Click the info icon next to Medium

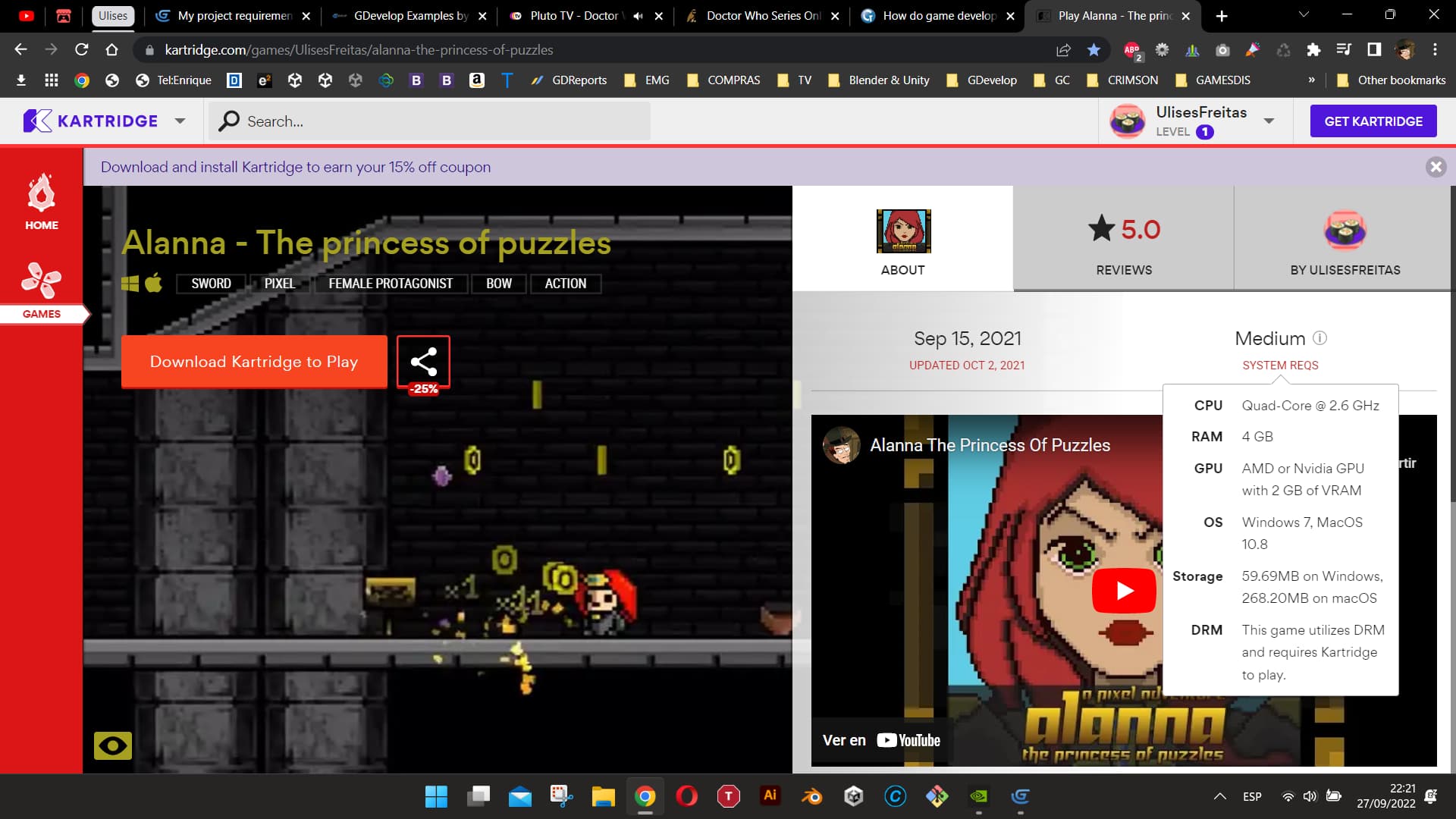click(x=1319, y=338)
